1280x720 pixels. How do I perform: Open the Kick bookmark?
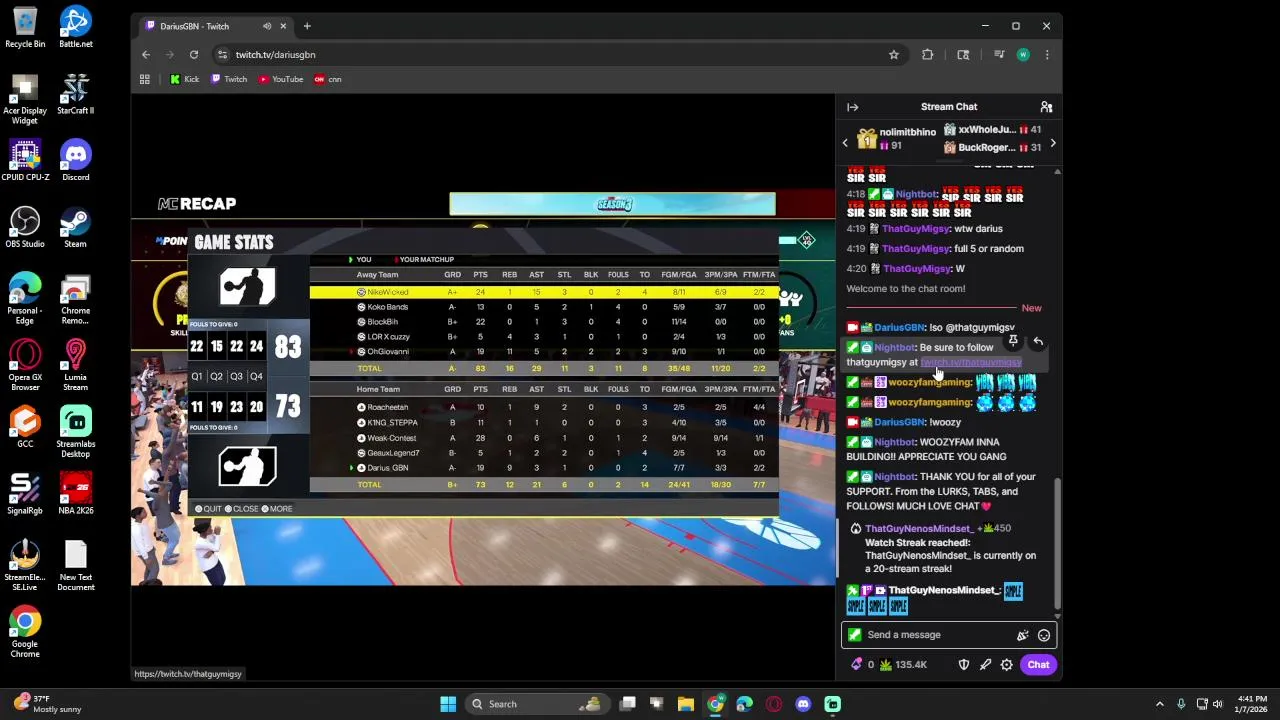[184, 79]
